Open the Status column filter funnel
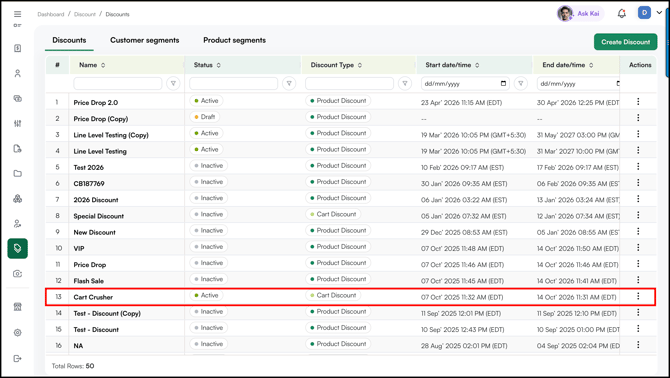This screenshot has width=670, height=378. [x=289, y=83]
